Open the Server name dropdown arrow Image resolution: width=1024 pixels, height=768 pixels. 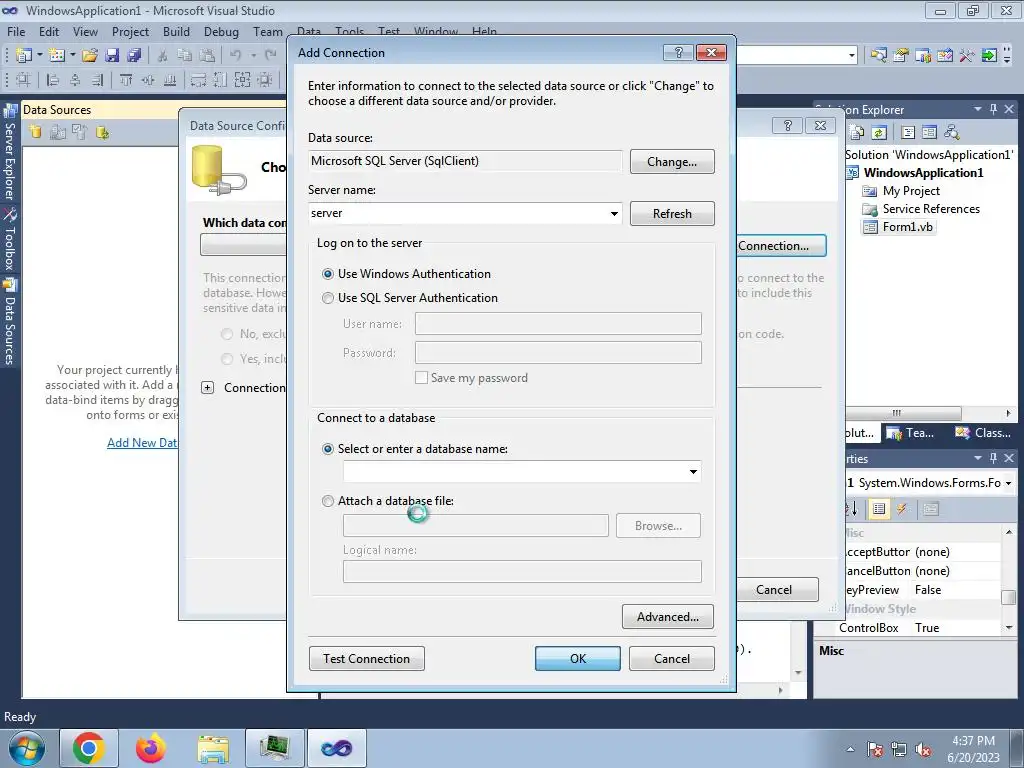click(x=614, y=214)
